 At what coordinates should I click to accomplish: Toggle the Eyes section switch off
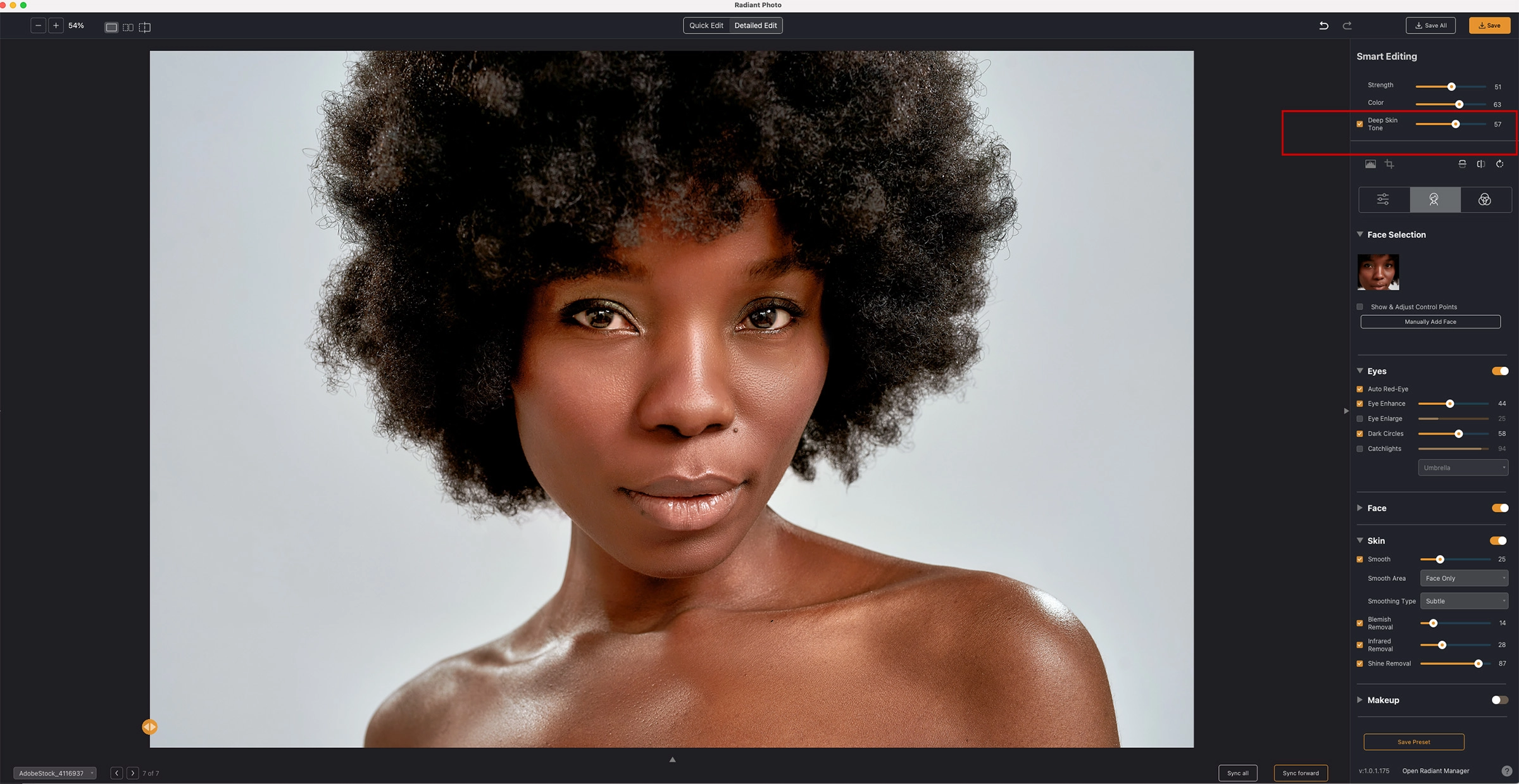pos(1499,371)
